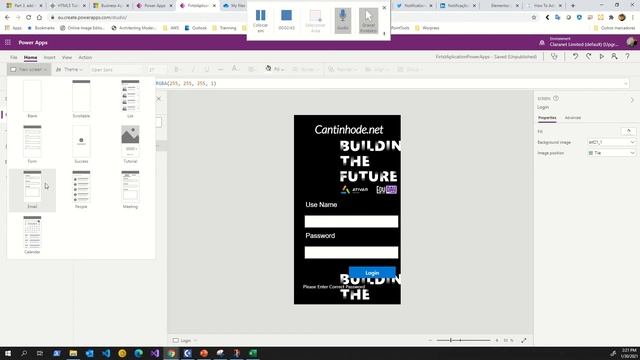The image size is (640, 360).
Task: Pick the Success screen template
Action: click(81, 144)
